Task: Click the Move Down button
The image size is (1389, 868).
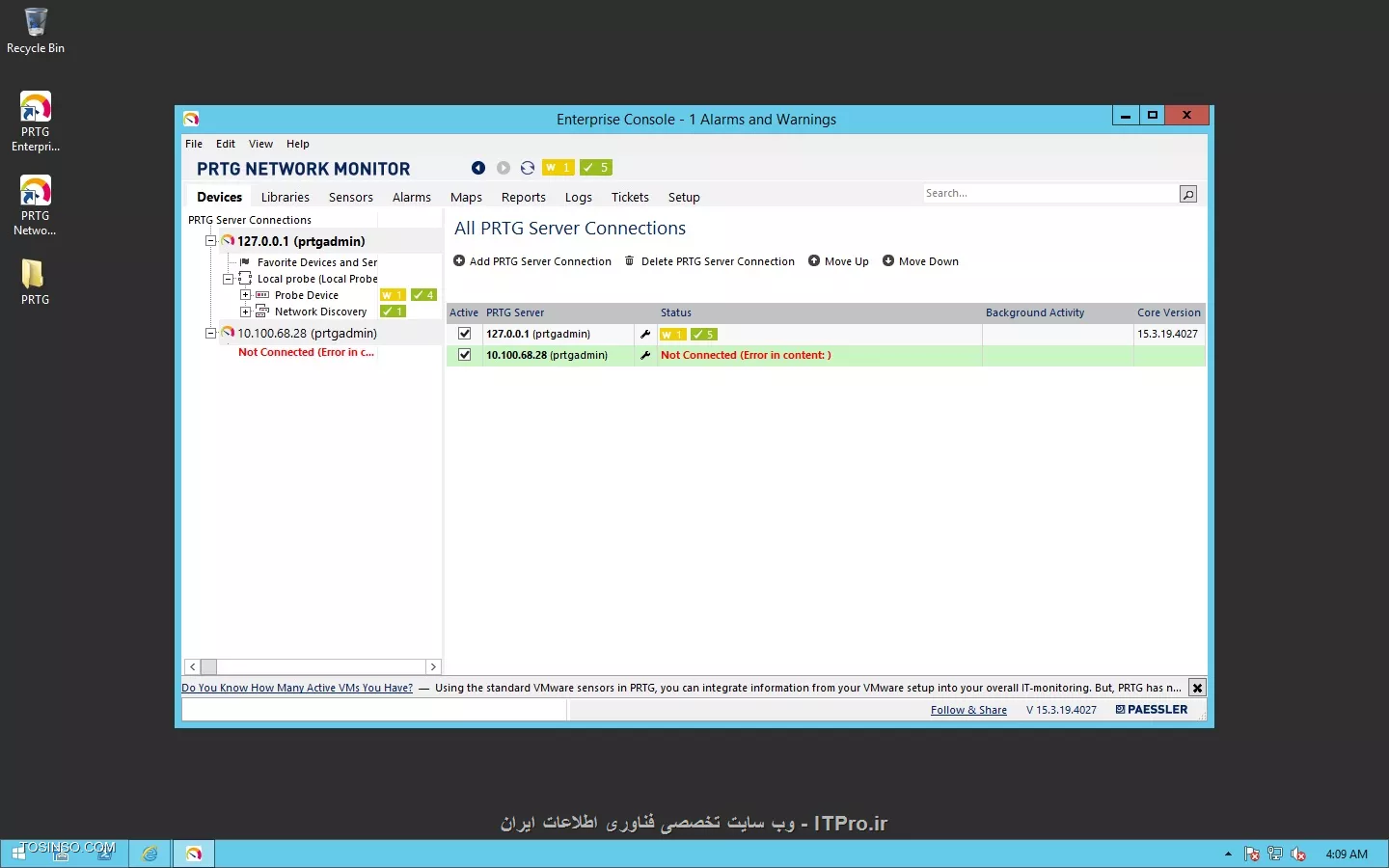Action: 920,261
